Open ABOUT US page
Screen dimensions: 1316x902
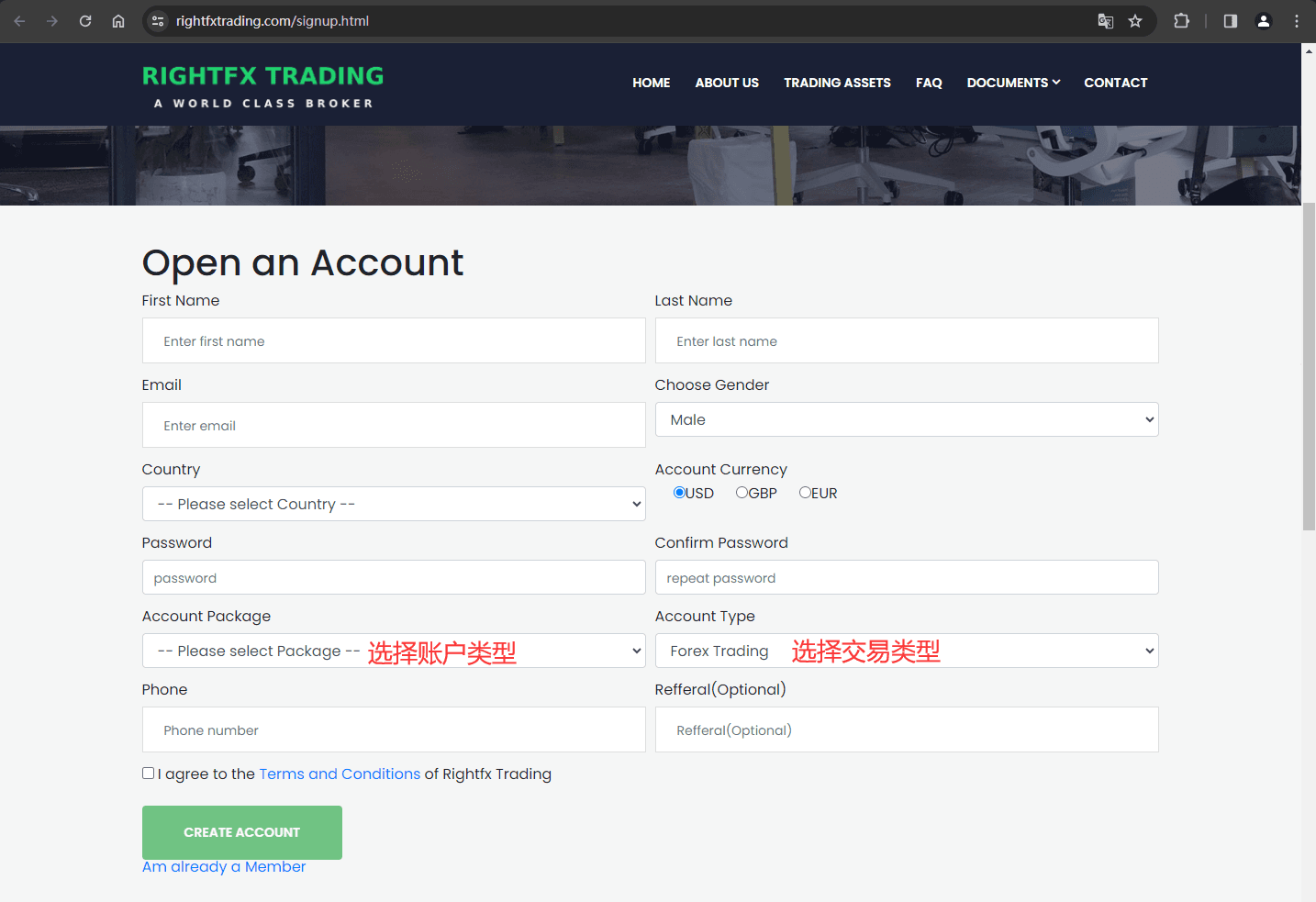click(727, 83)
